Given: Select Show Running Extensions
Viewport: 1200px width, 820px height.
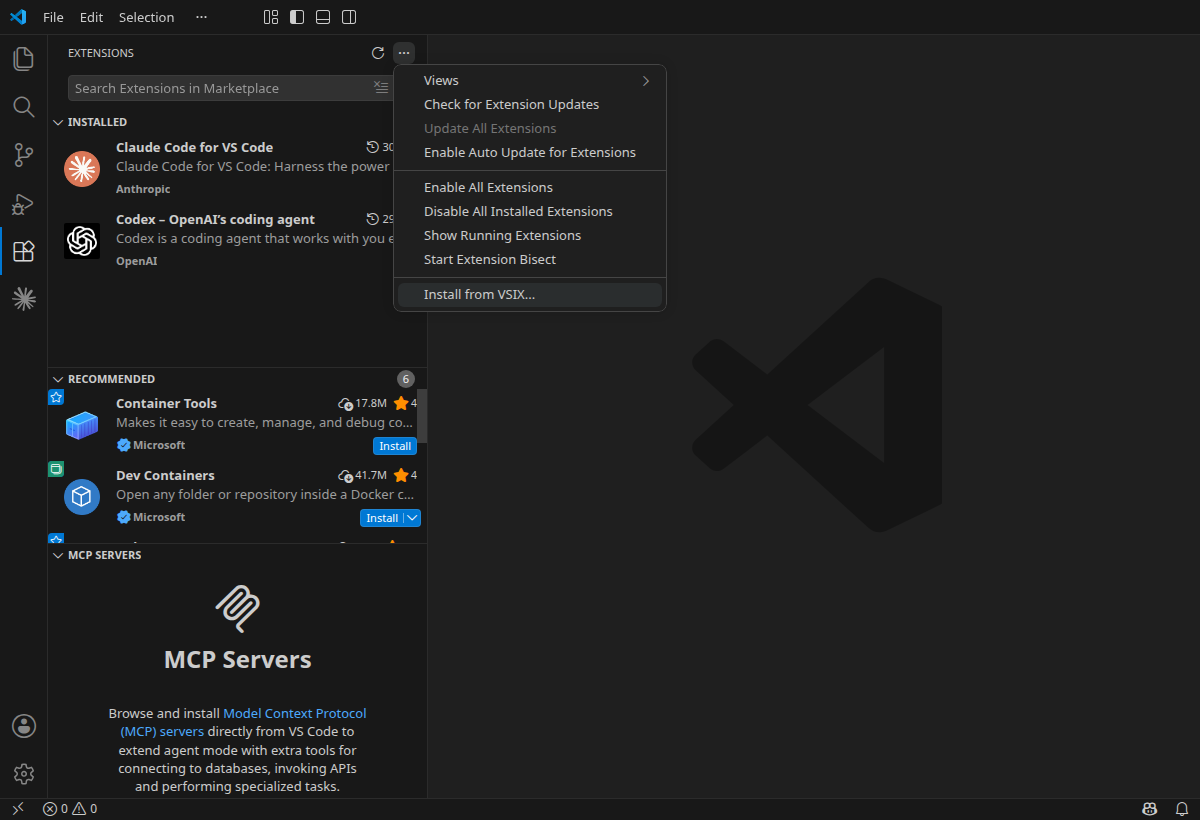Looking at the screenshot, I should coord(530,236).
